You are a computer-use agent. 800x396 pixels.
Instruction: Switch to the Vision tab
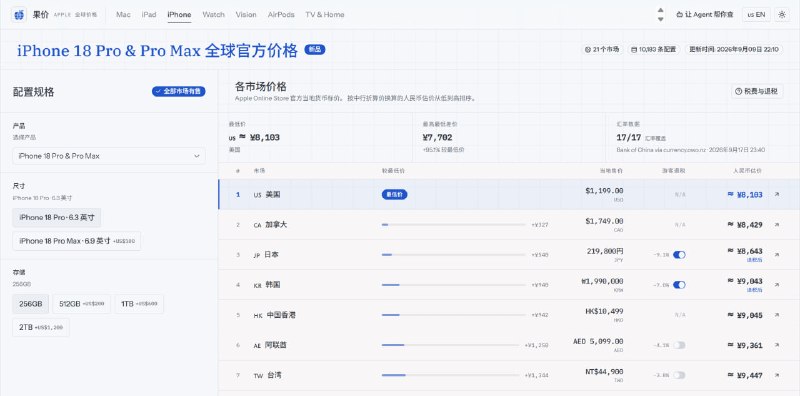246,15
